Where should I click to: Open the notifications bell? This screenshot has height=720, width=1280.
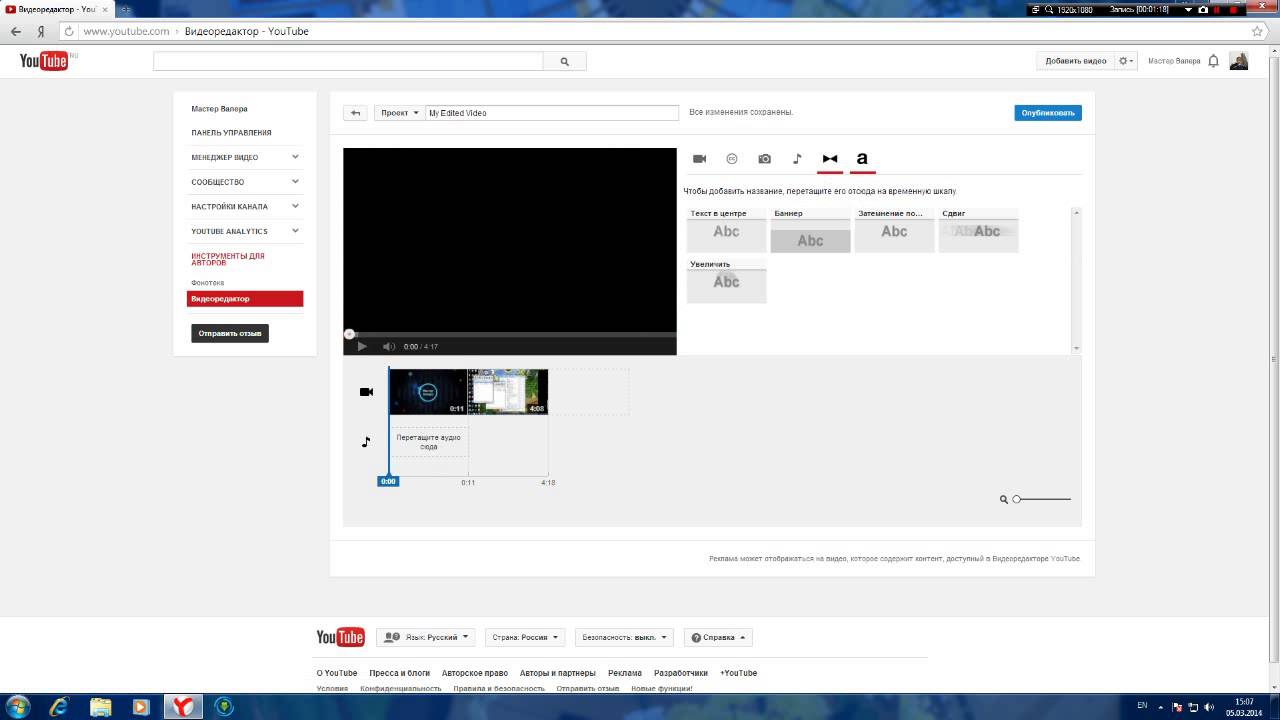[1214, 61]
